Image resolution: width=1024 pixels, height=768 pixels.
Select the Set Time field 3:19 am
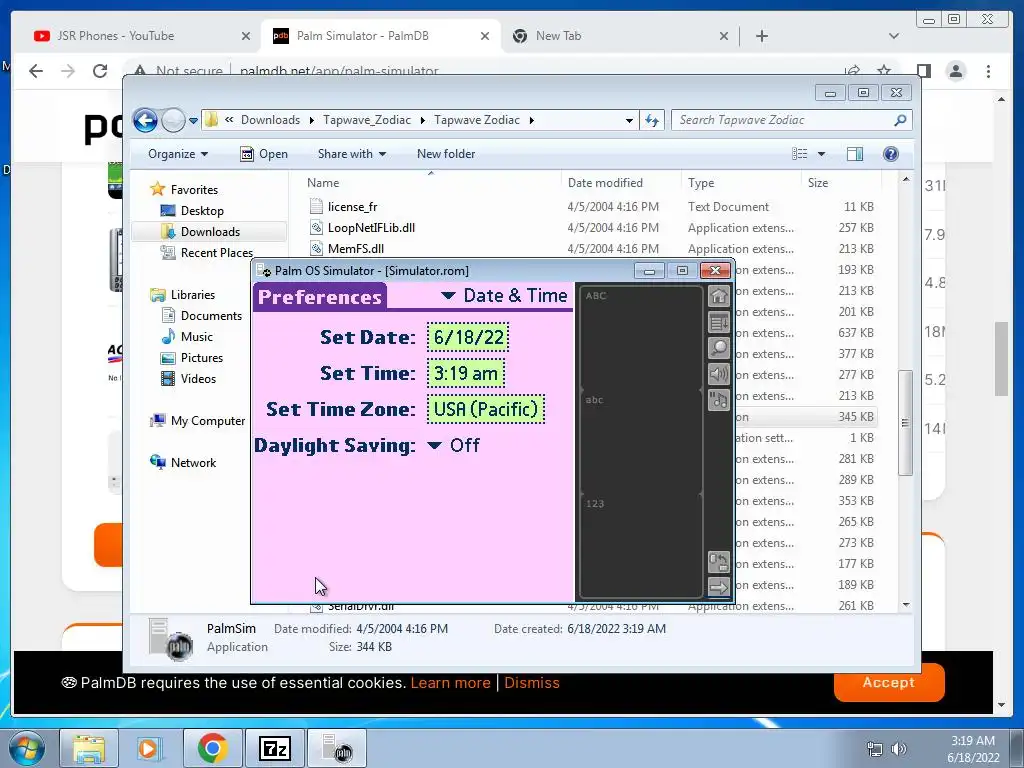coord(466,374)
